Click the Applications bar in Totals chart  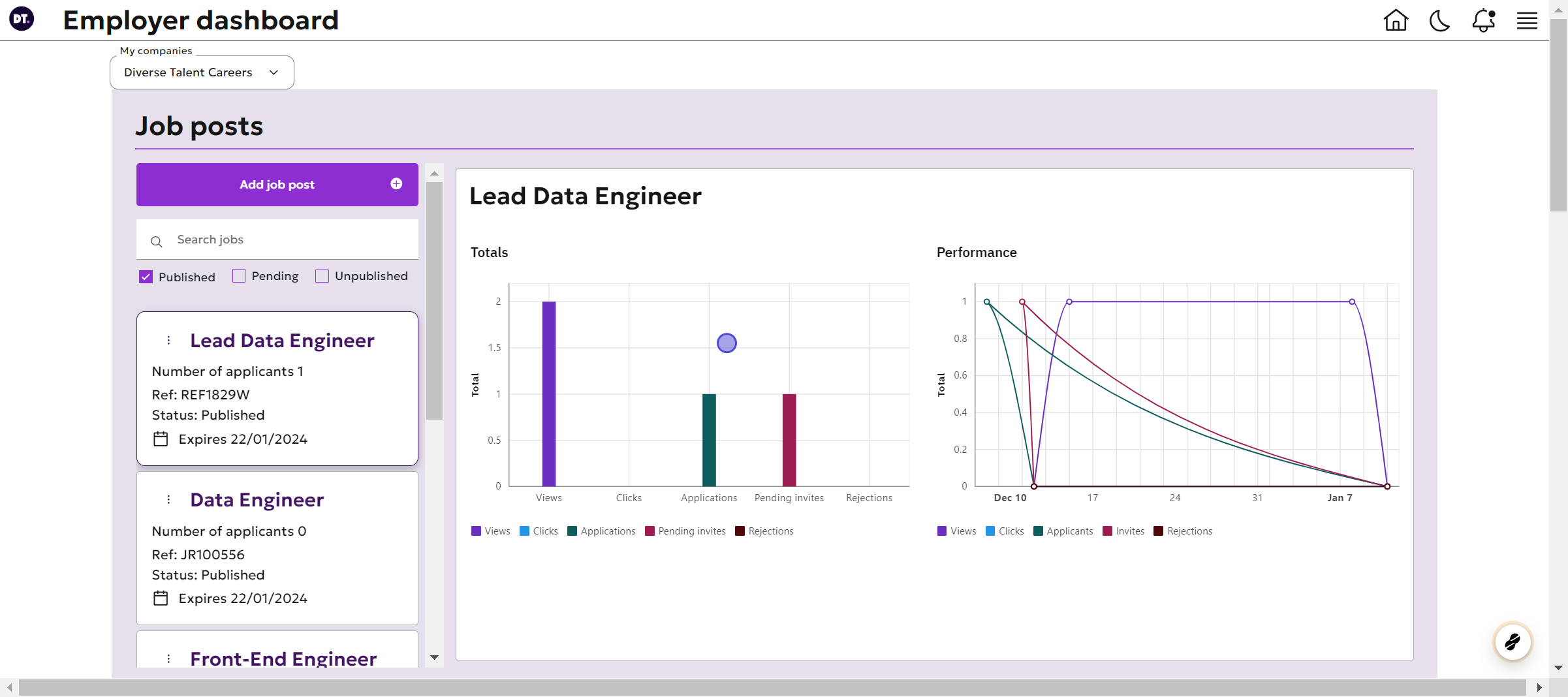click(x=709, y=440)
